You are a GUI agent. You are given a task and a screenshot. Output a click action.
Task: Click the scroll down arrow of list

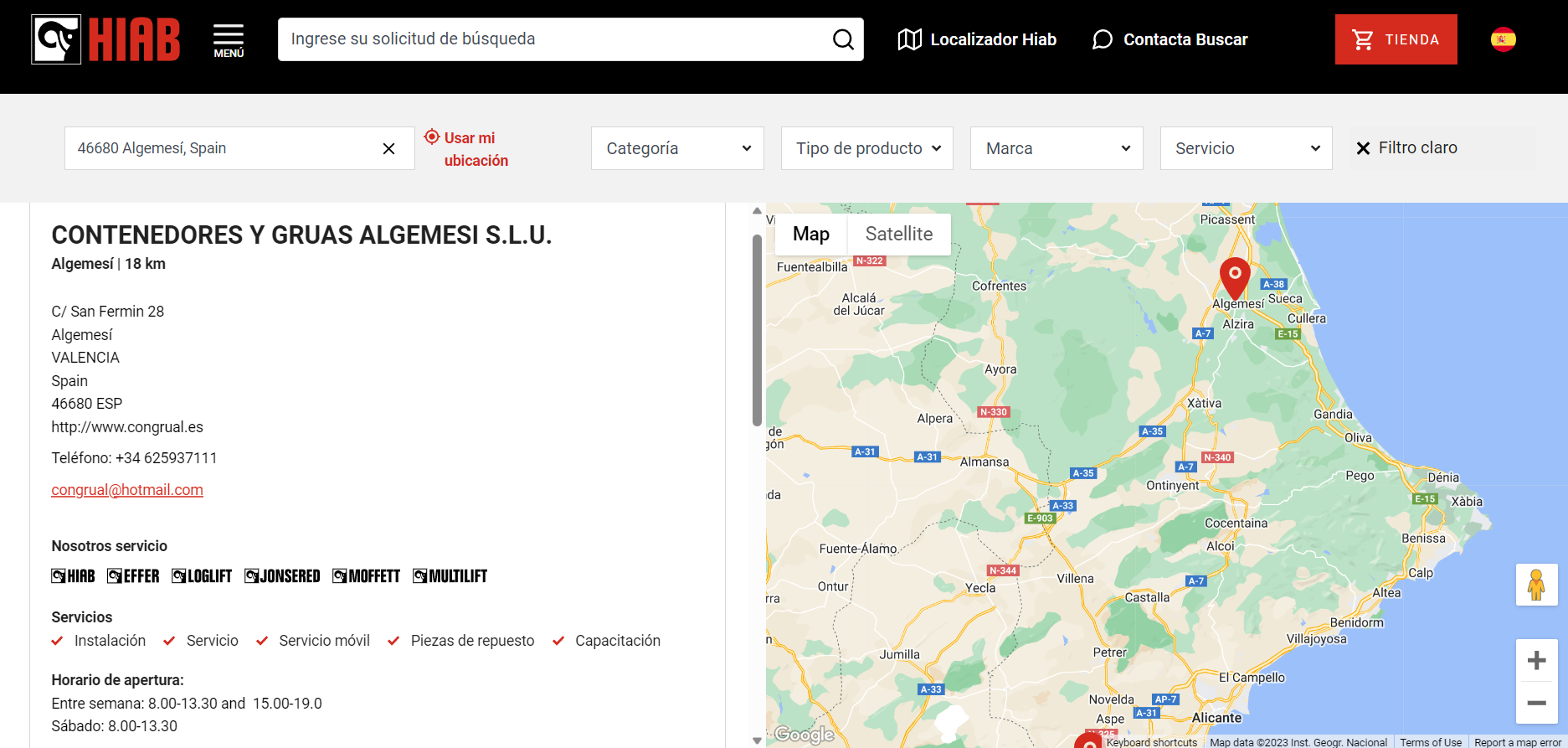[x=757, y=740]
